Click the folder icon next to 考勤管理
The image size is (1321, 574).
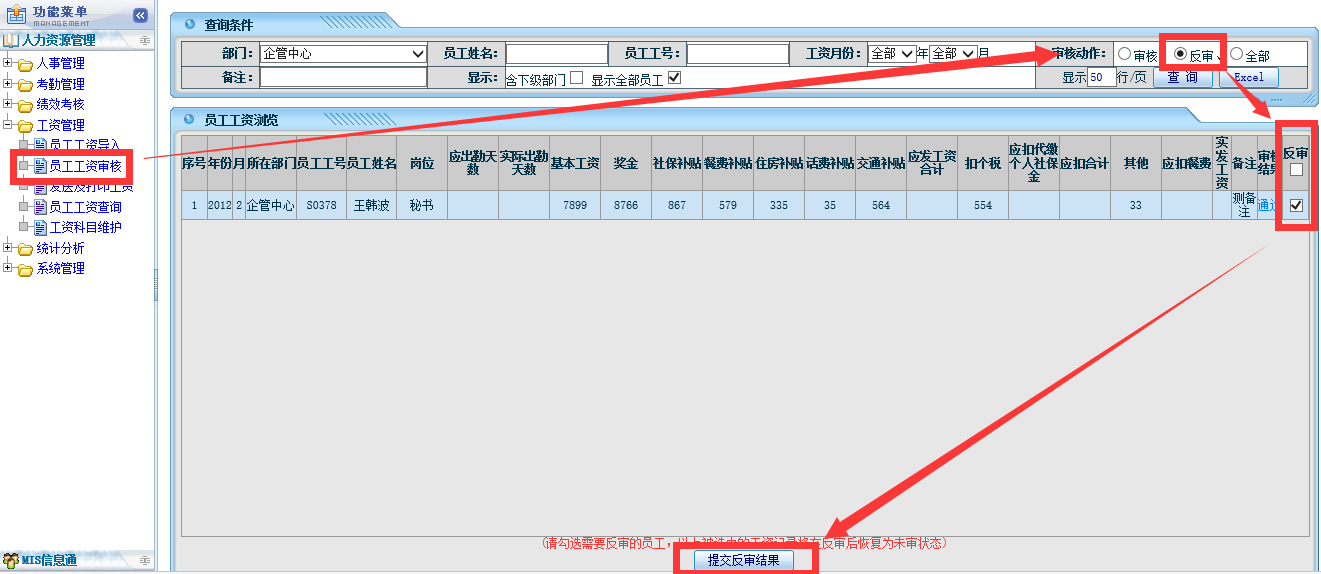click(x=25, y=85)
